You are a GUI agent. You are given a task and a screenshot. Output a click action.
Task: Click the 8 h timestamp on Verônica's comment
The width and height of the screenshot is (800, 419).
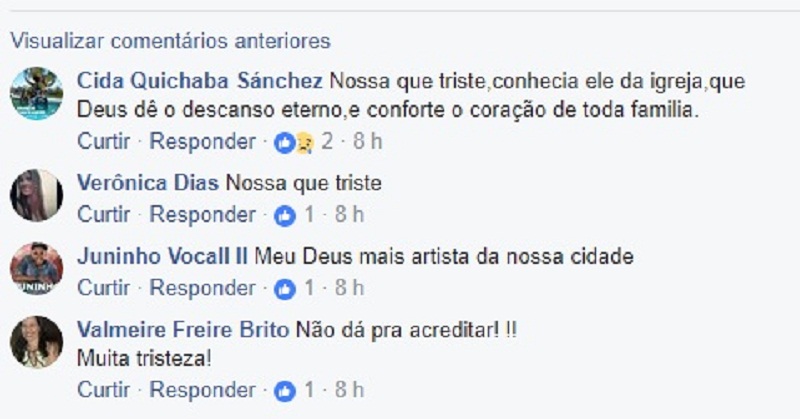(x=349, y=215)
